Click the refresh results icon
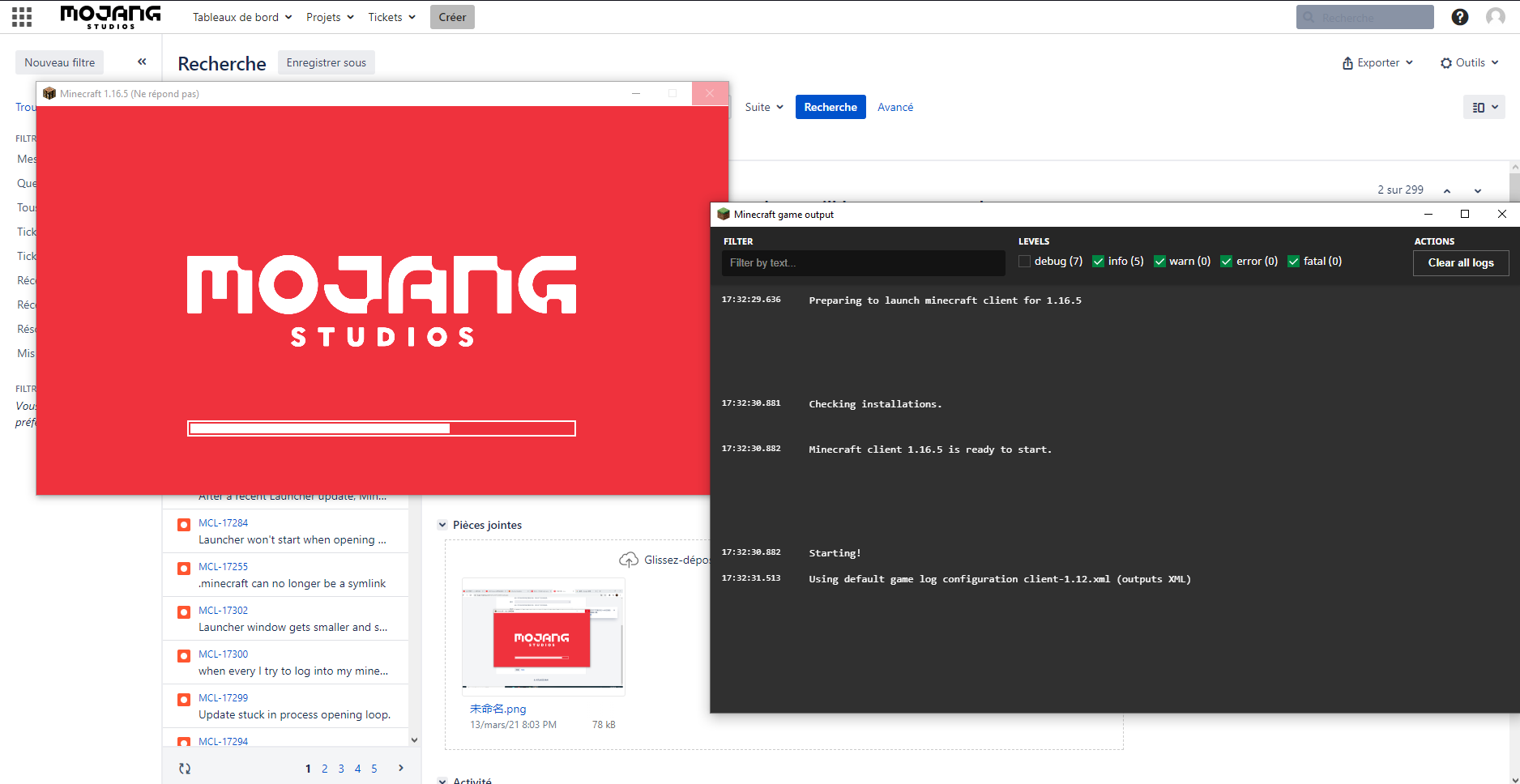This screenshot has width=1520, height=784. click(185, 769)
